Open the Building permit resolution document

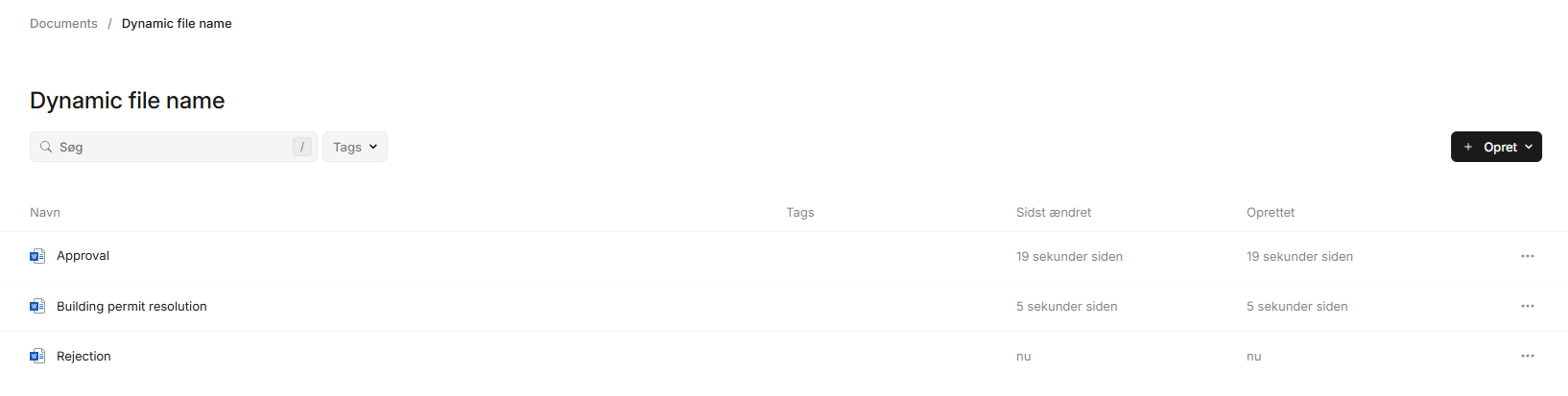(x=131, y=306)
